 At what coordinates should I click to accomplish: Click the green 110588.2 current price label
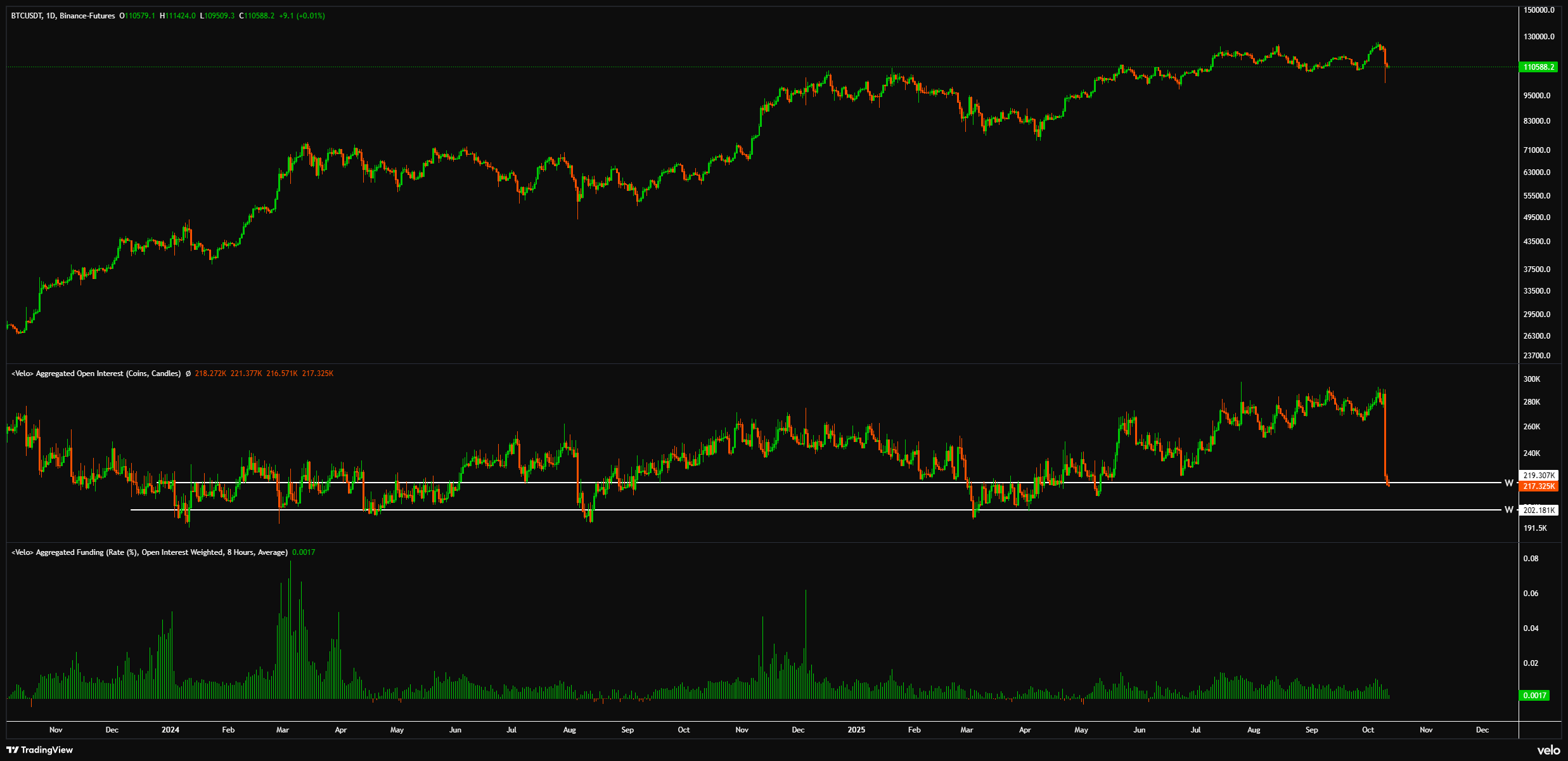(x=1538, y=67)
